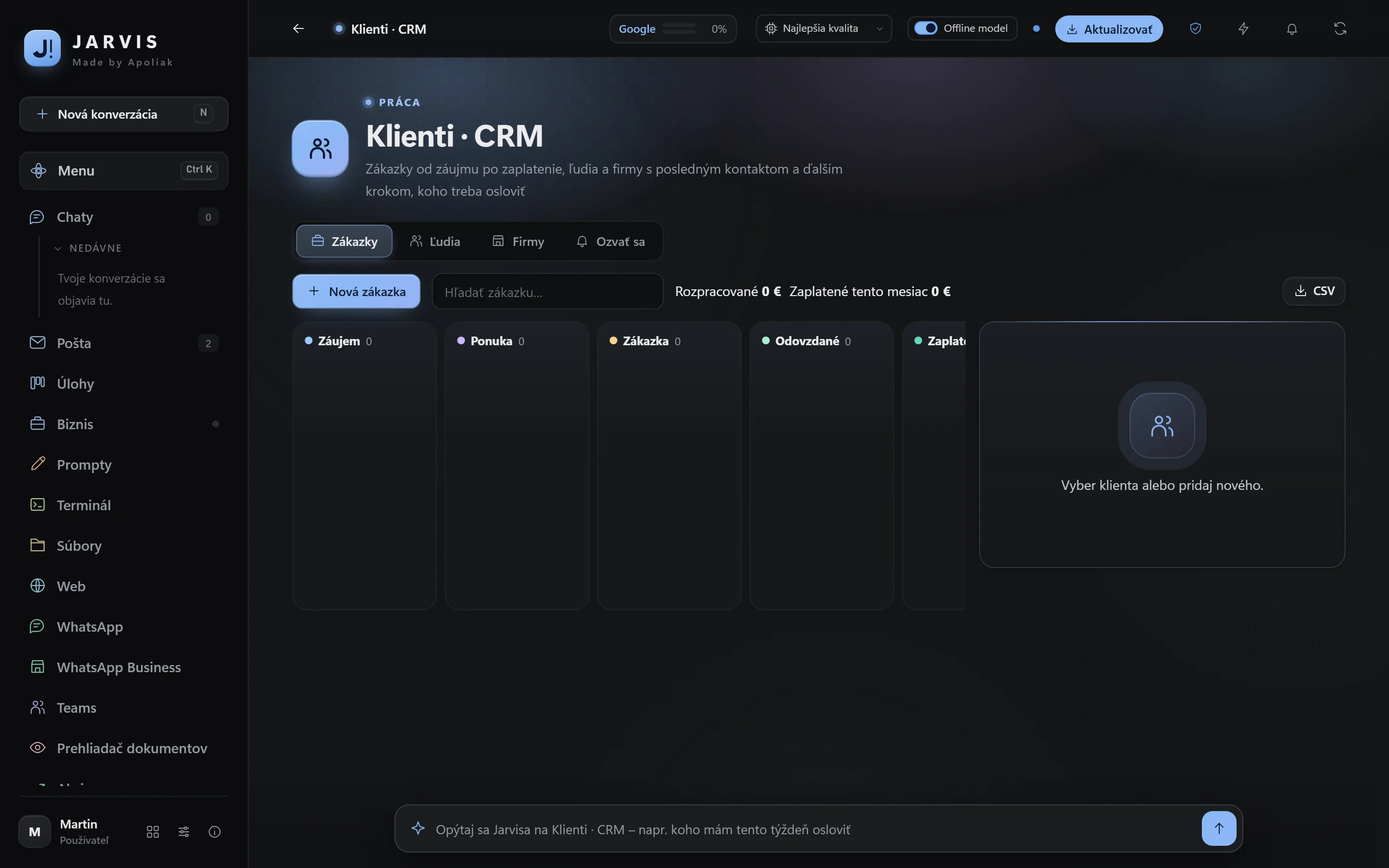The height and width of the screenshot is (868, 1389).
Task: Open Súbory in the sidebar
Action: pos(124,545)
